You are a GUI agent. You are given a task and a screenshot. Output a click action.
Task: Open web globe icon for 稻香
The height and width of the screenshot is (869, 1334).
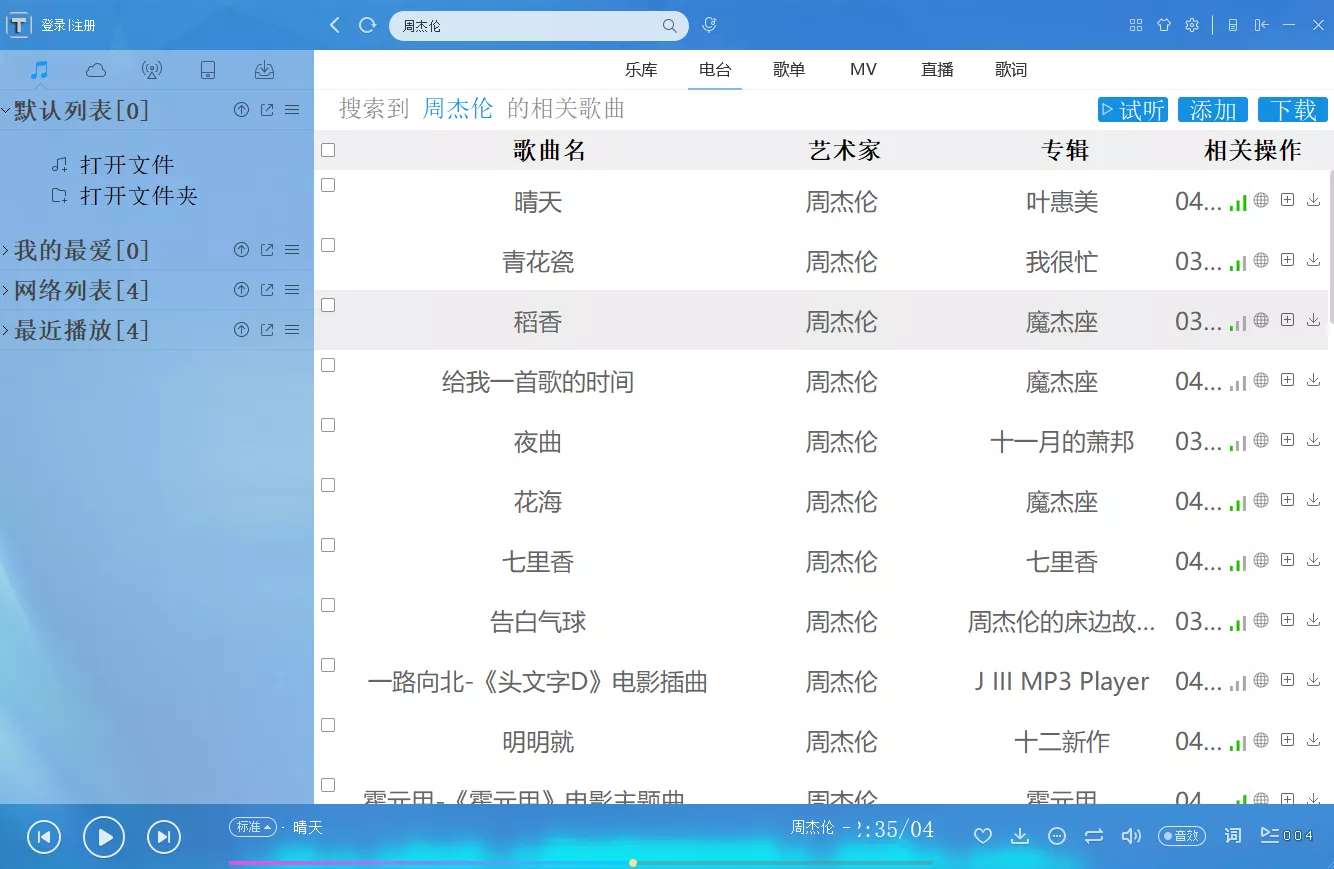point(1261,320)
